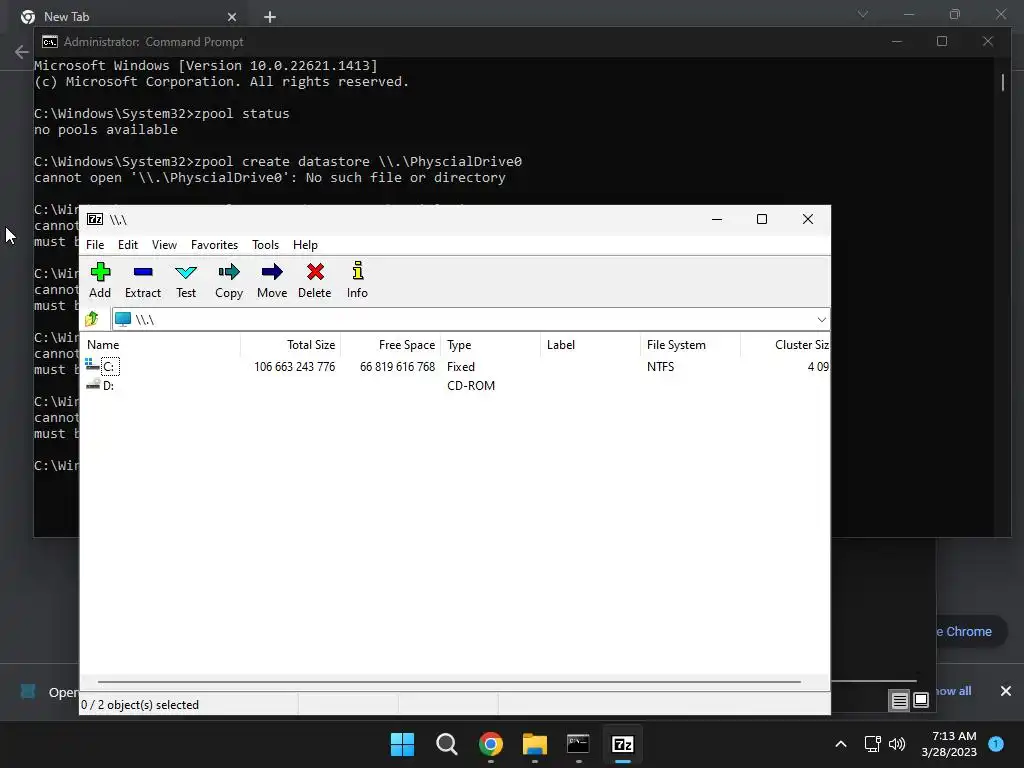1024x768 pixels.
Task: Click the Copy toolbar button
Action: (x=229, y=281)
